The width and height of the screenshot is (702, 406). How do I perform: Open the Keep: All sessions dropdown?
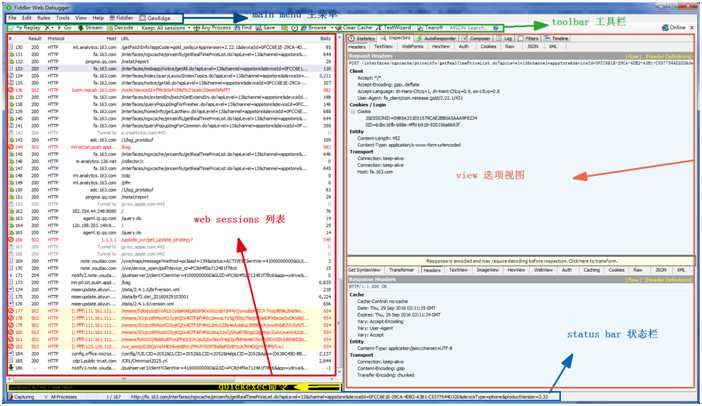(165, 28)
